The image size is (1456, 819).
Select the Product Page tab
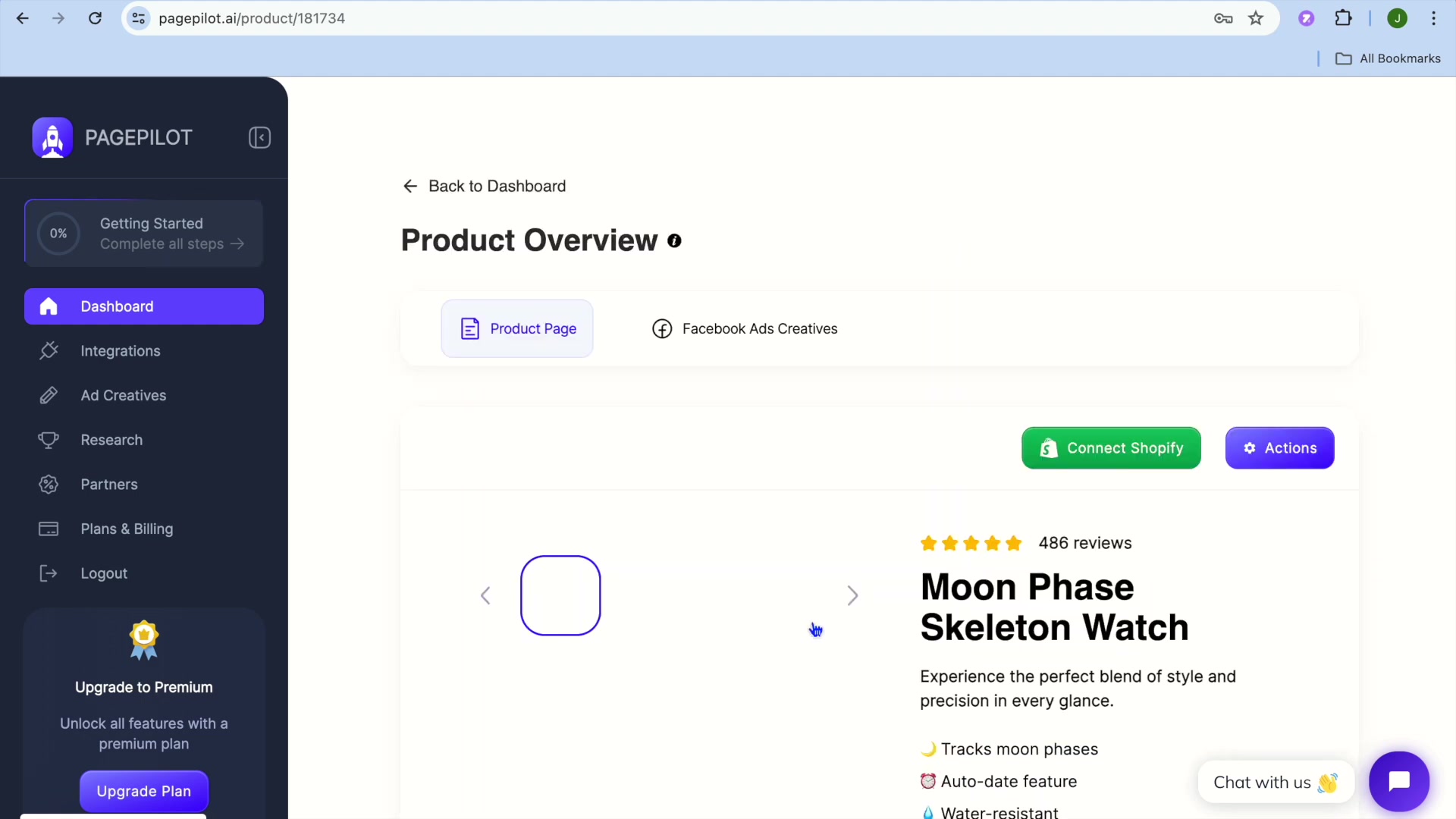pyautogui.click(x=517, y=329)
